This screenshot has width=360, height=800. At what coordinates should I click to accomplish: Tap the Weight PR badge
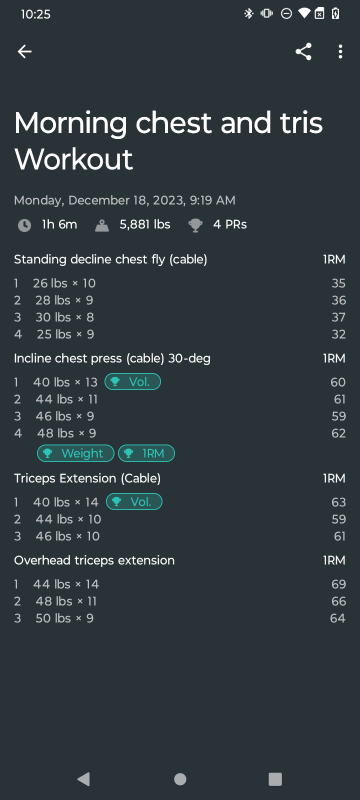(76, 453)
